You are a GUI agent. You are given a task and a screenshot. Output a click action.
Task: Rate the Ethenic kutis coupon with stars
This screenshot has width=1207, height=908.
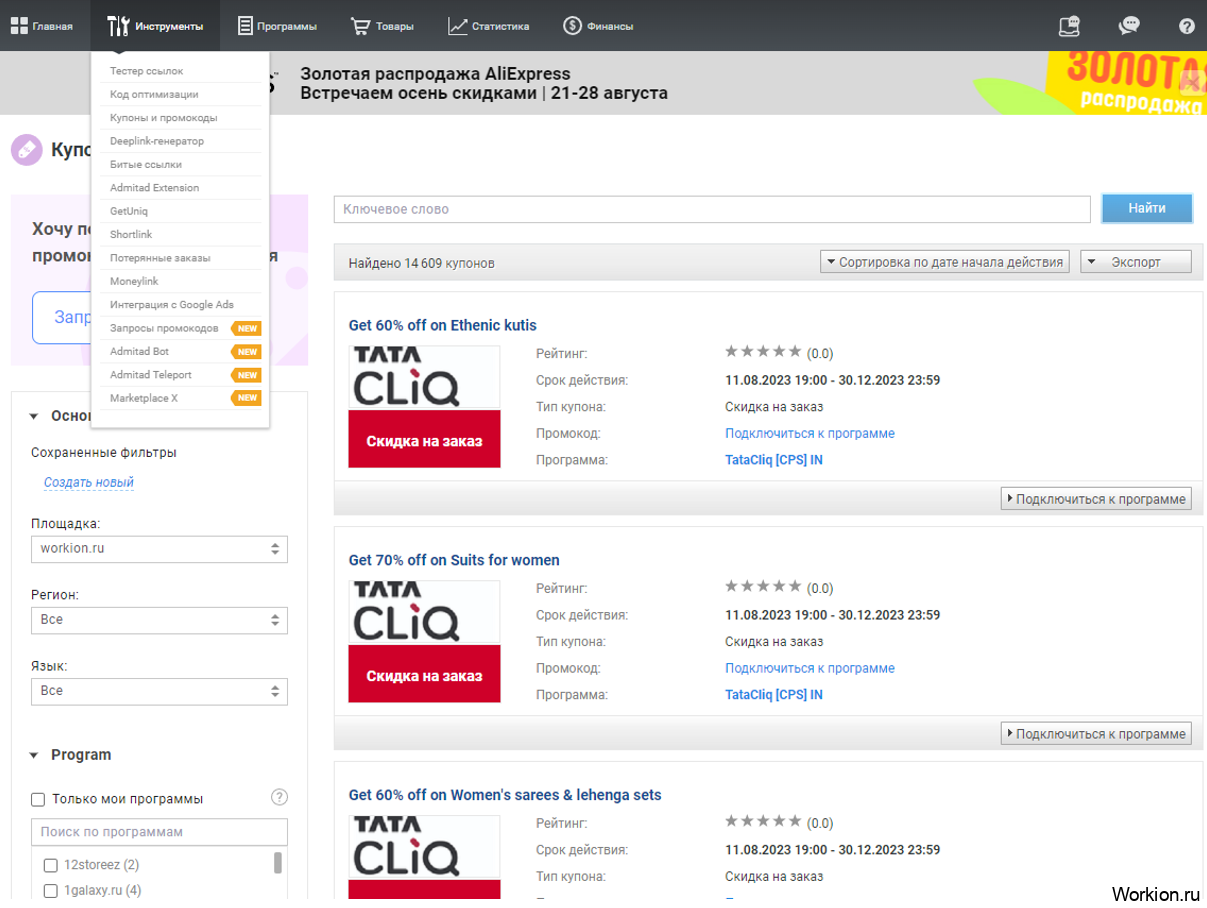[763, 352]
